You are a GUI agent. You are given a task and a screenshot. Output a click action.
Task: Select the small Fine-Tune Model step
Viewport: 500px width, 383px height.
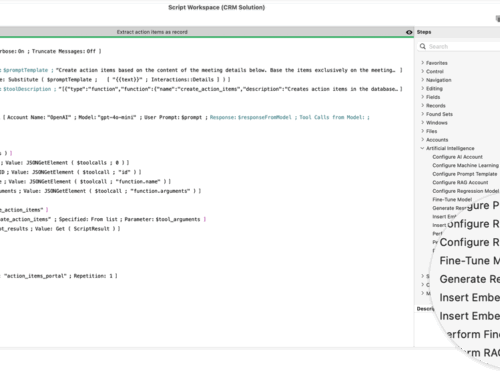pyautogui.click(x=452, y=199)
